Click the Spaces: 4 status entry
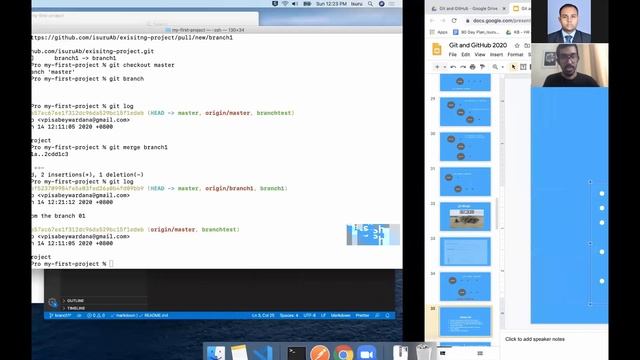This screenshot has width=640, height=360. point(289,316)
